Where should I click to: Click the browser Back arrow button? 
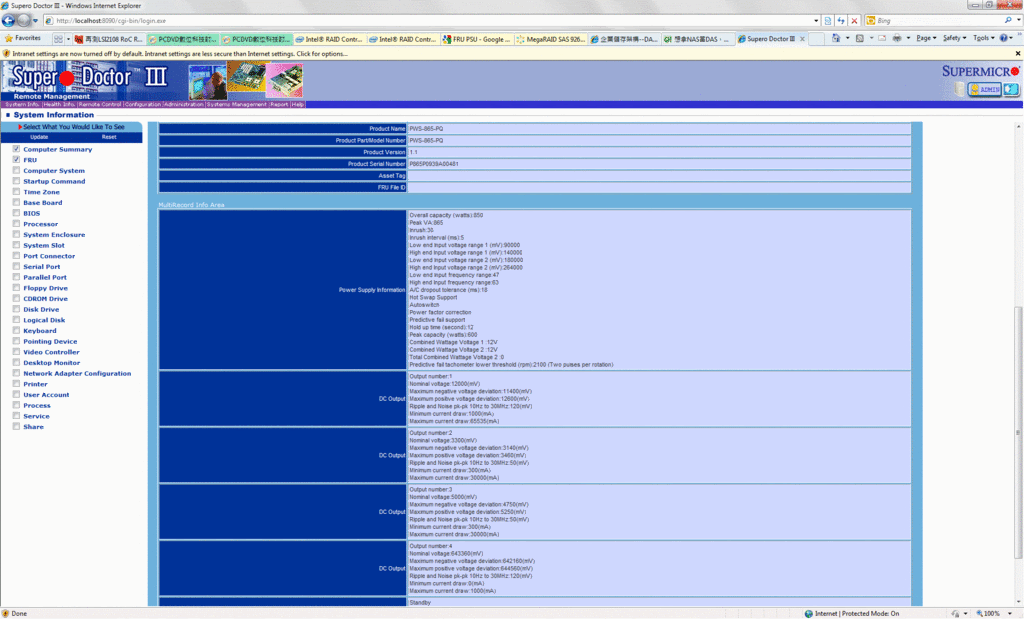10,20
